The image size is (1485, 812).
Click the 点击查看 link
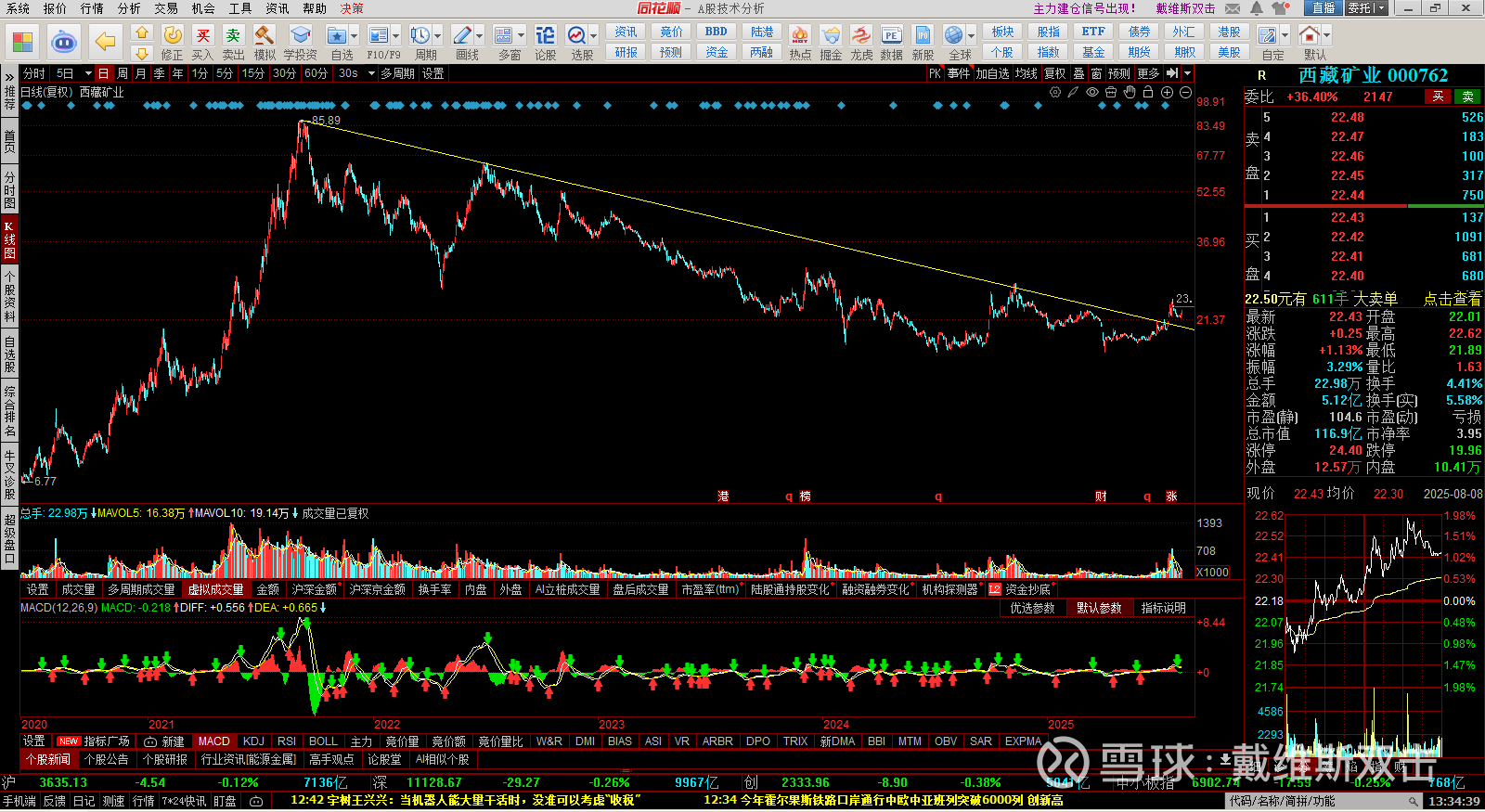1453,299
